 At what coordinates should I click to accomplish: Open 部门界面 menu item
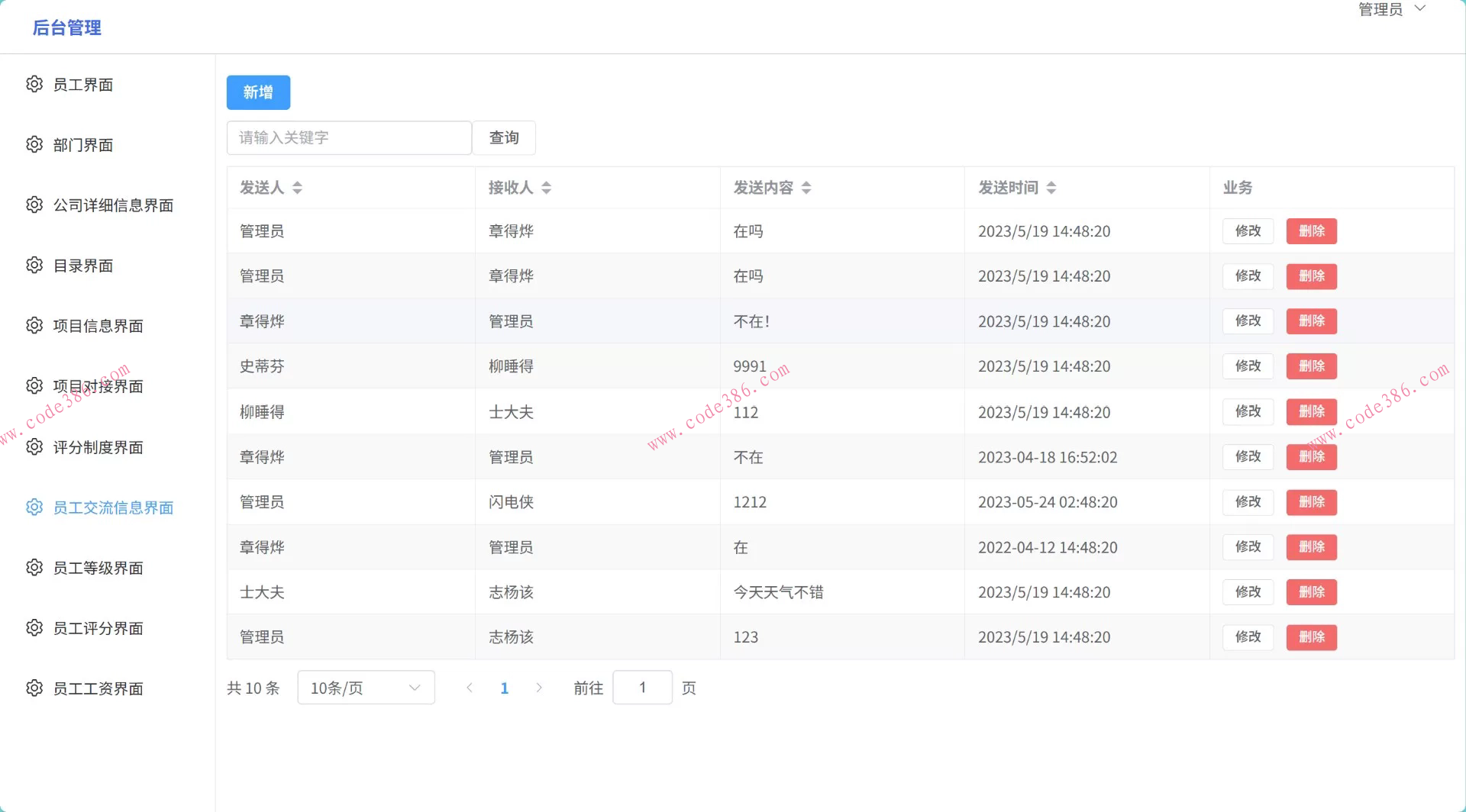coord(108,144)
